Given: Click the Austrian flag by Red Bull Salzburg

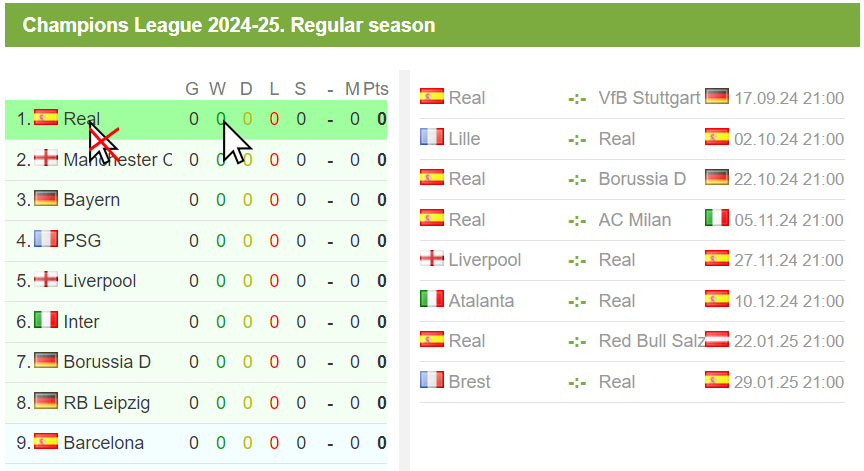Looking at the screenshot, I should pyautogui.click(x=717, y=339).
